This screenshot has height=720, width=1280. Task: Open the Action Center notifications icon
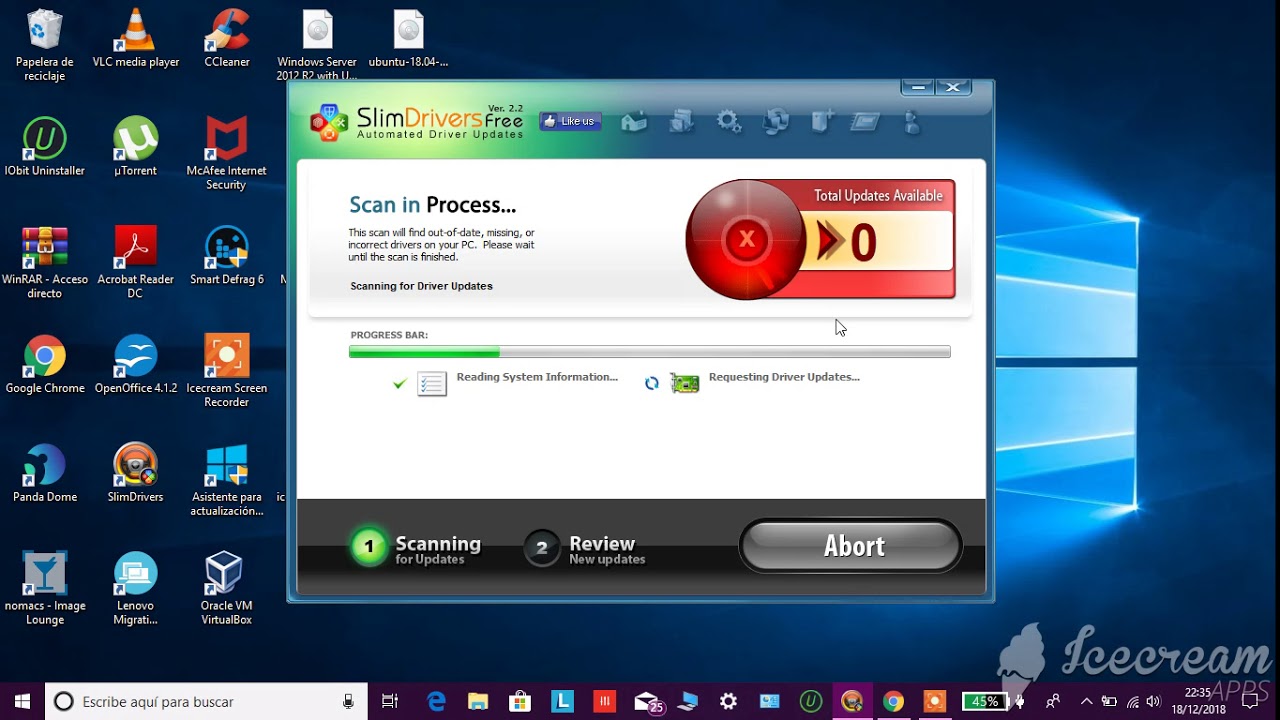tap(1250, 701)
